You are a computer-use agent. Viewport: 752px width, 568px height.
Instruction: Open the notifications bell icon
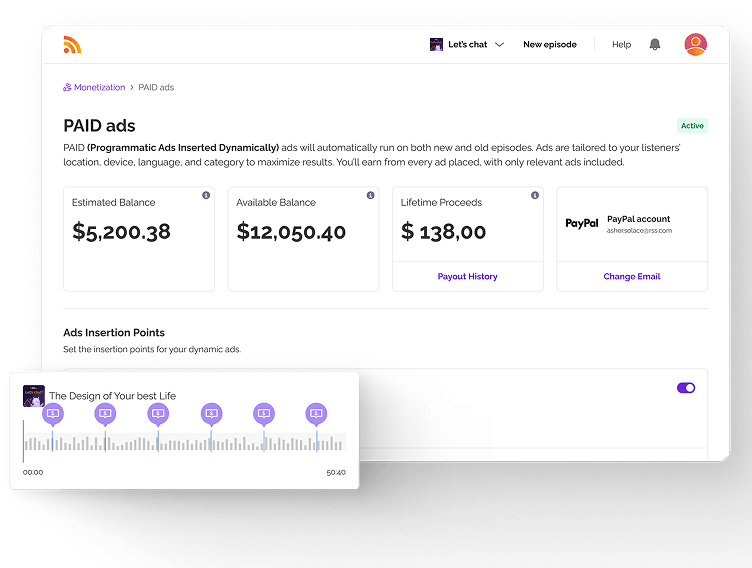655,44
